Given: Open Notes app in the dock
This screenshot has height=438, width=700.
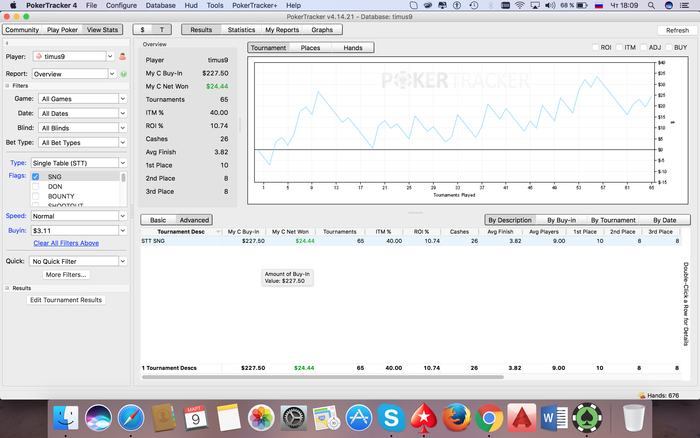Looking at the screenshot, I should 228,418.
